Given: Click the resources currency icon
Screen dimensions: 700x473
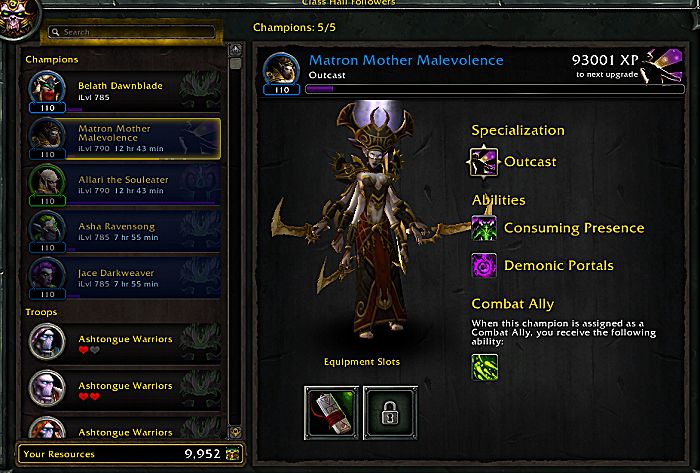Looking at the screenshot, I should tap(233, 454).
